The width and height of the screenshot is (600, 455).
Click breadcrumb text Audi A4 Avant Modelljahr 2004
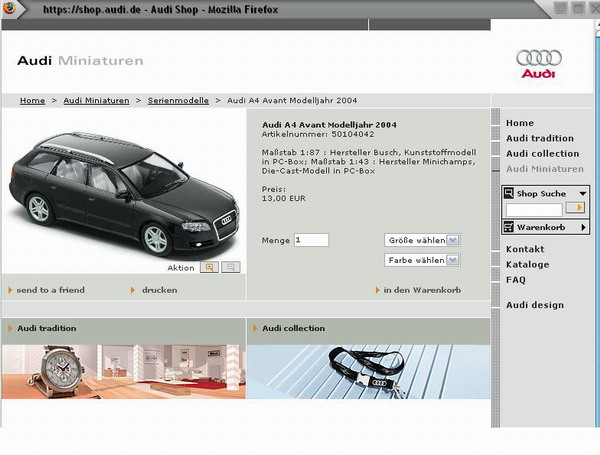292,100
